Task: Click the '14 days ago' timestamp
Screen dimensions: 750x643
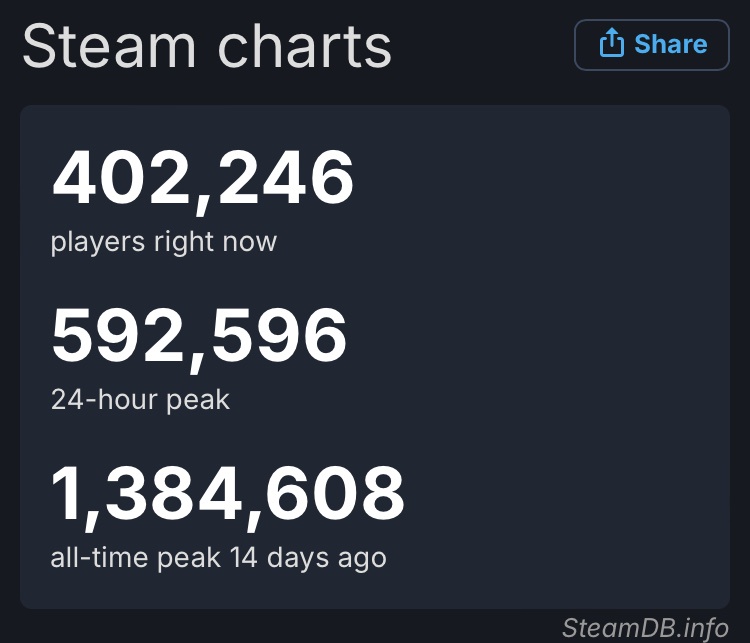Action: [308, 558]
